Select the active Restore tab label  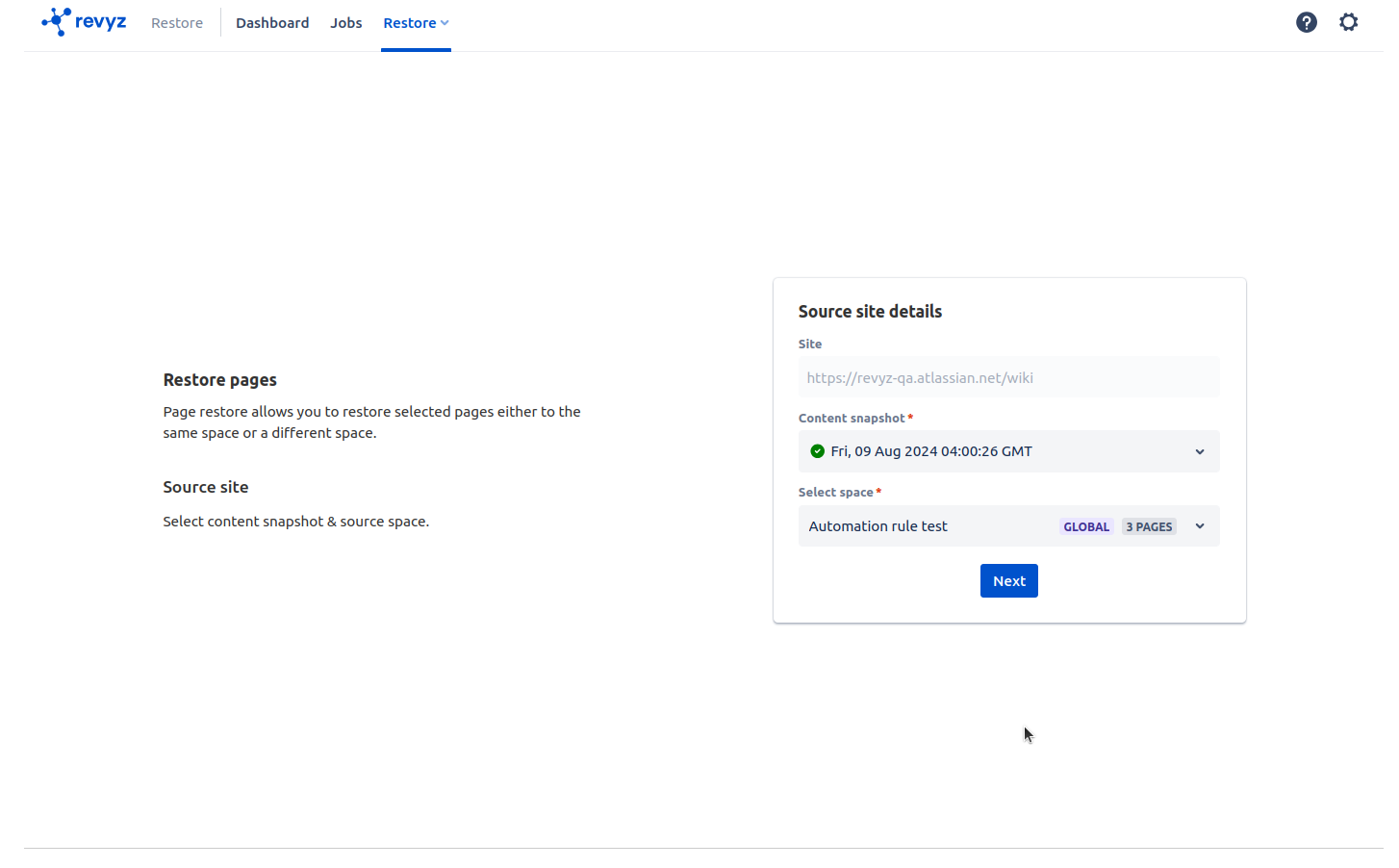409,23
